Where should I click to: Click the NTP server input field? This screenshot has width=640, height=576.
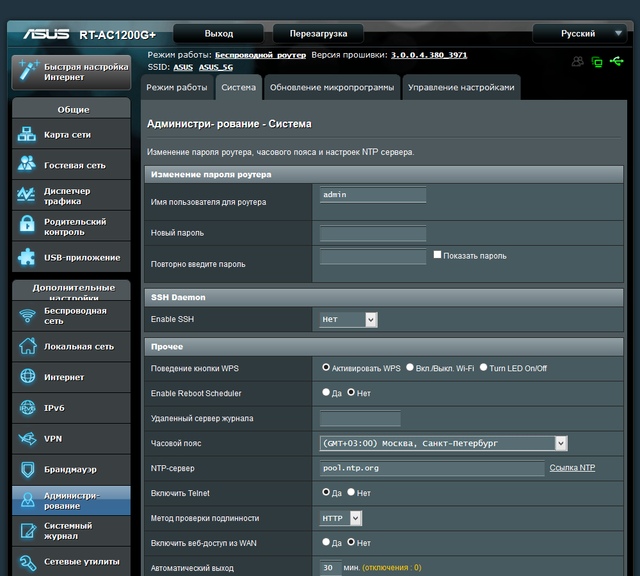(431, 468)
